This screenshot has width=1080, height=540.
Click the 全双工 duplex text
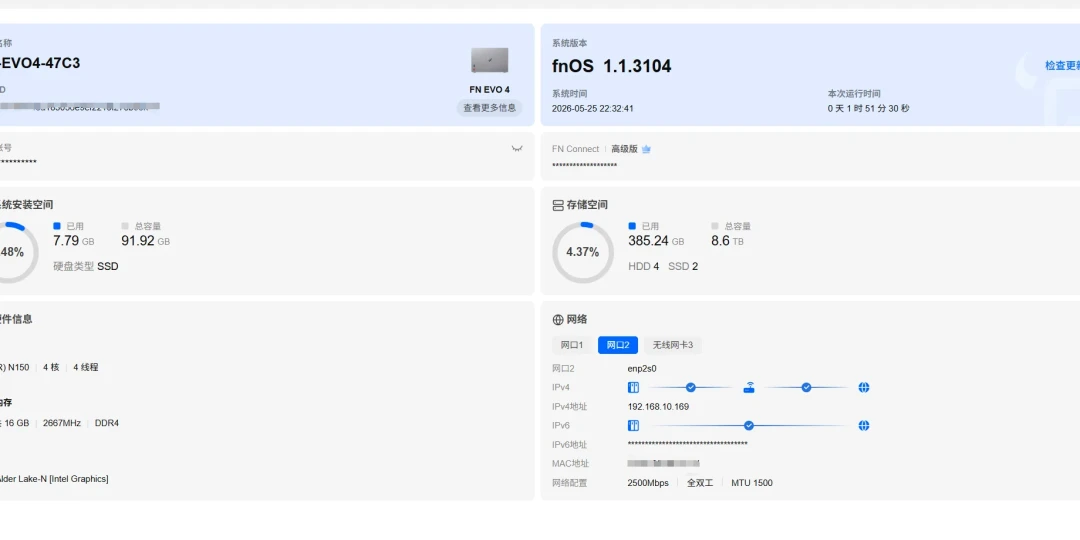tap(700, 483)
